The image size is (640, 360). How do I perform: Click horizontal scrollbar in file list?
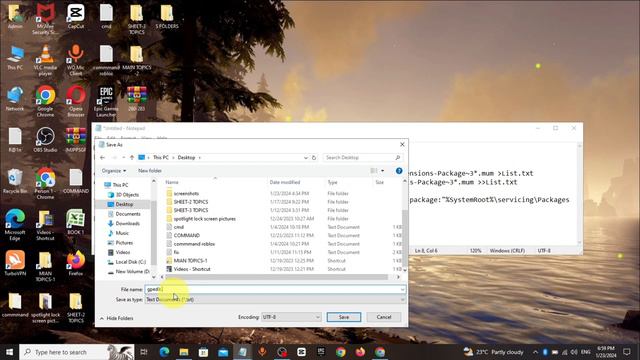(x=276, y=277)
